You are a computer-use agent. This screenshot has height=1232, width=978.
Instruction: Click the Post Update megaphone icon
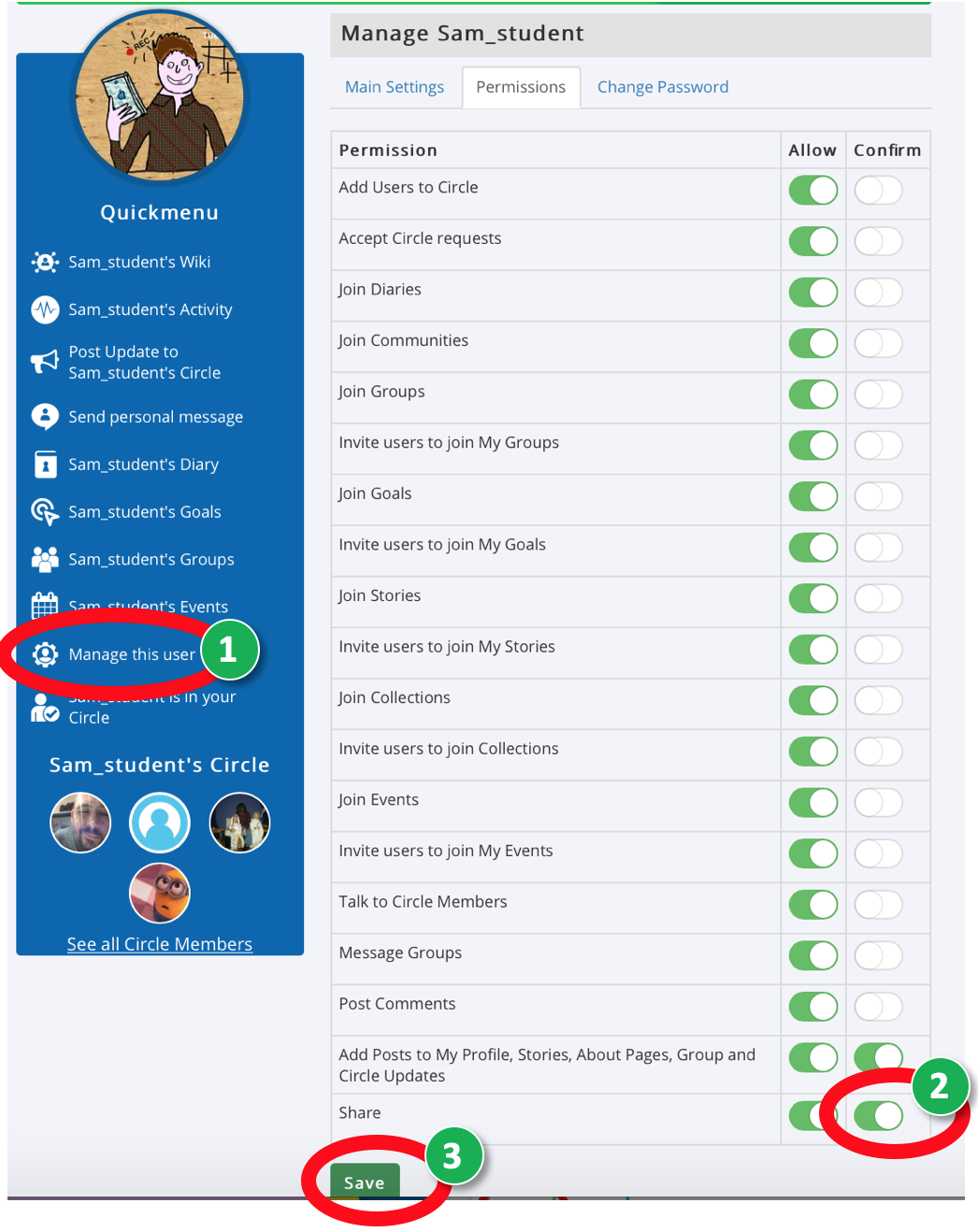45,362
